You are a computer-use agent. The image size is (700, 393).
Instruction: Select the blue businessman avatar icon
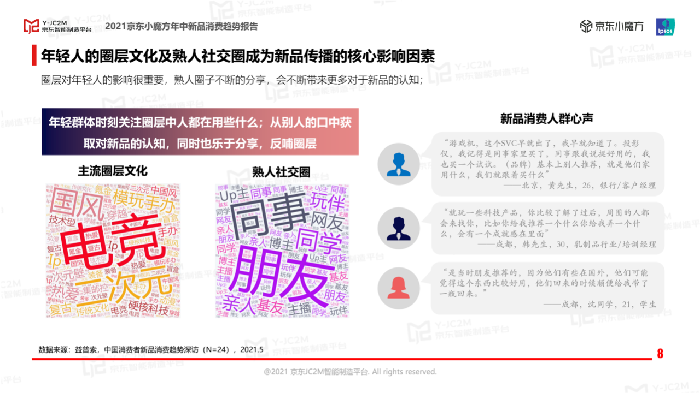click(398, 164)
